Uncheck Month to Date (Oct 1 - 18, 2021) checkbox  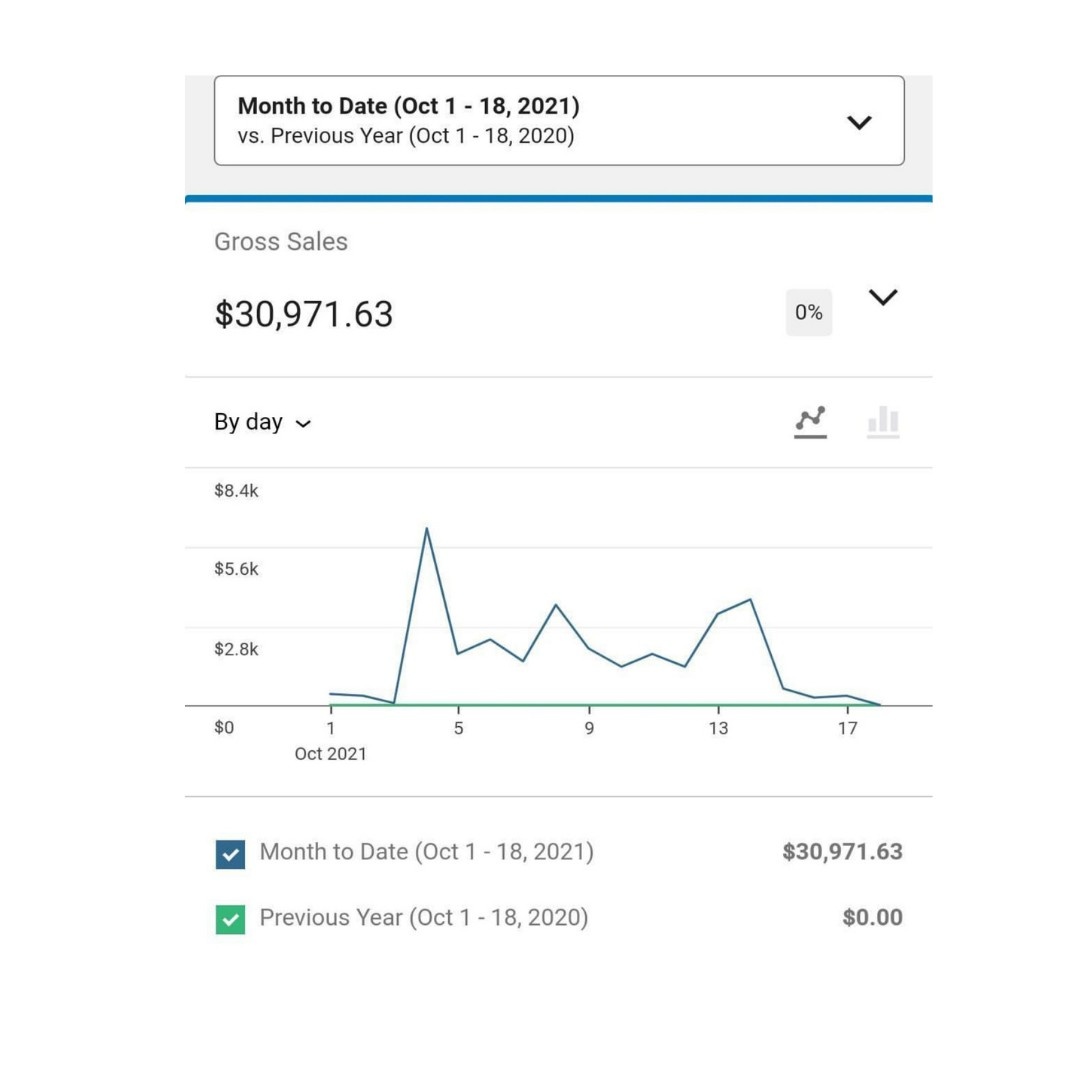[x=230, y=854]
